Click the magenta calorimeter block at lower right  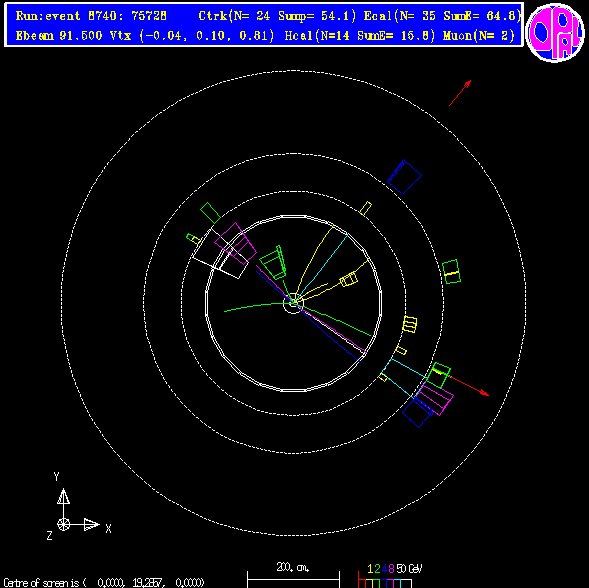click(434, 399)
